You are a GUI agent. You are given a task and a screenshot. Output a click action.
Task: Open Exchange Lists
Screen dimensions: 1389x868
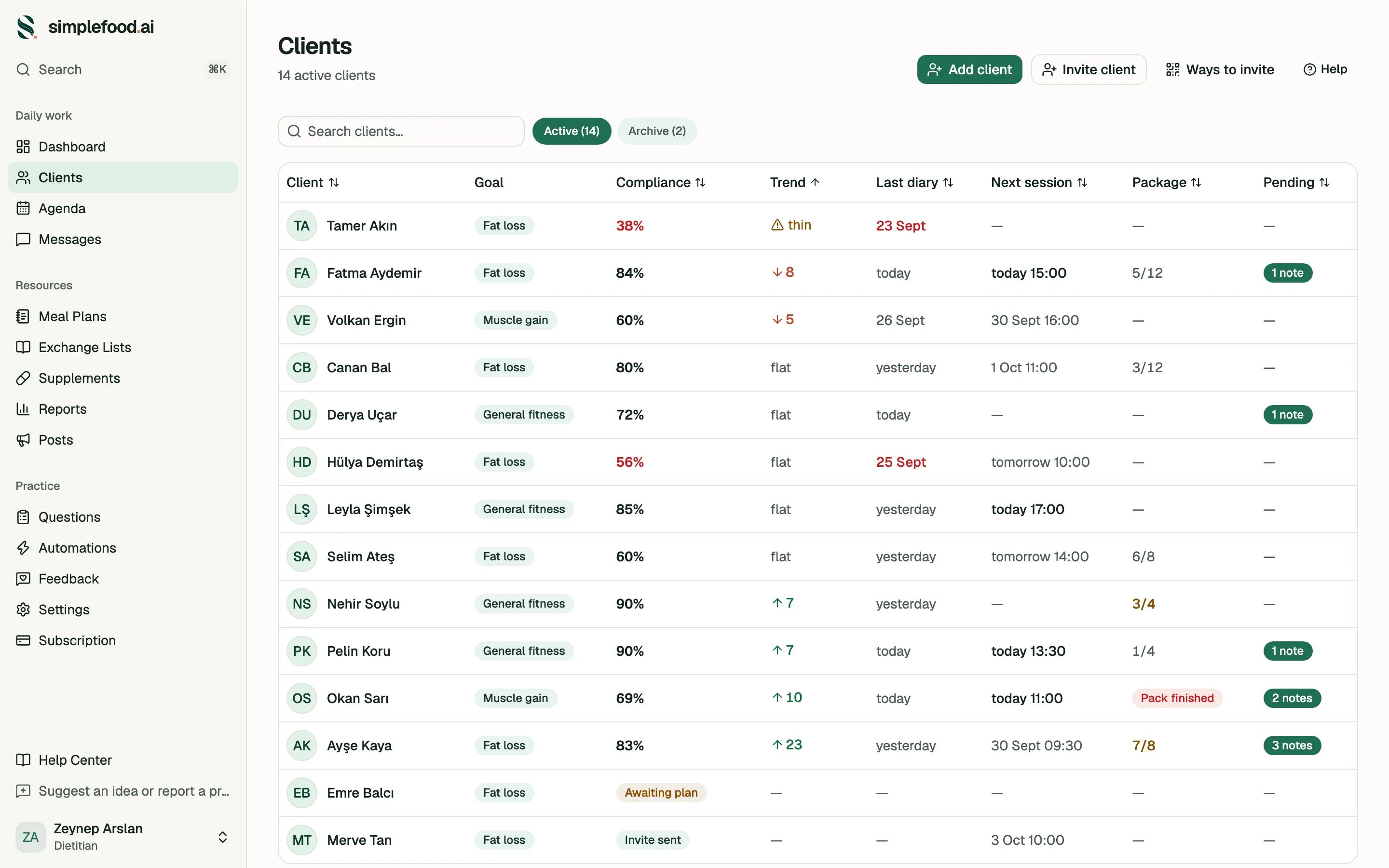122,347
